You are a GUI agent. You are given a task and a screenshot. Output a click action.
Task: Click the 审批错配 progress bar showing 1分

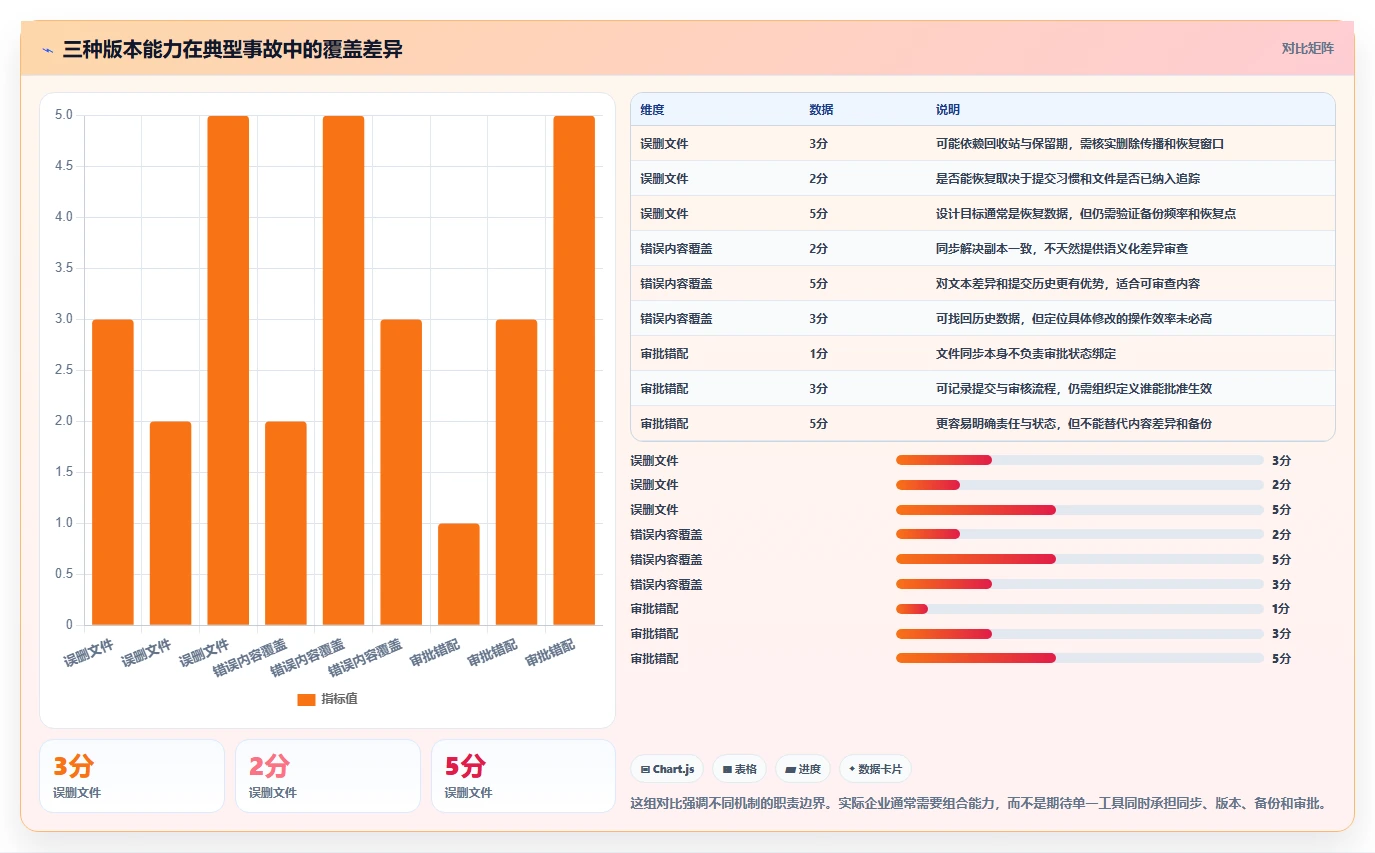(1080, 609)
